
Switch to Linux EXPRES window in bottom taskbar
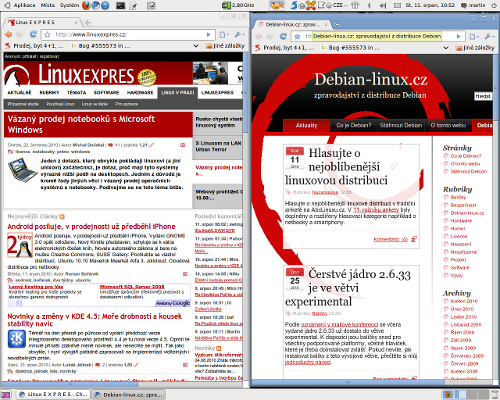[53, 394]
